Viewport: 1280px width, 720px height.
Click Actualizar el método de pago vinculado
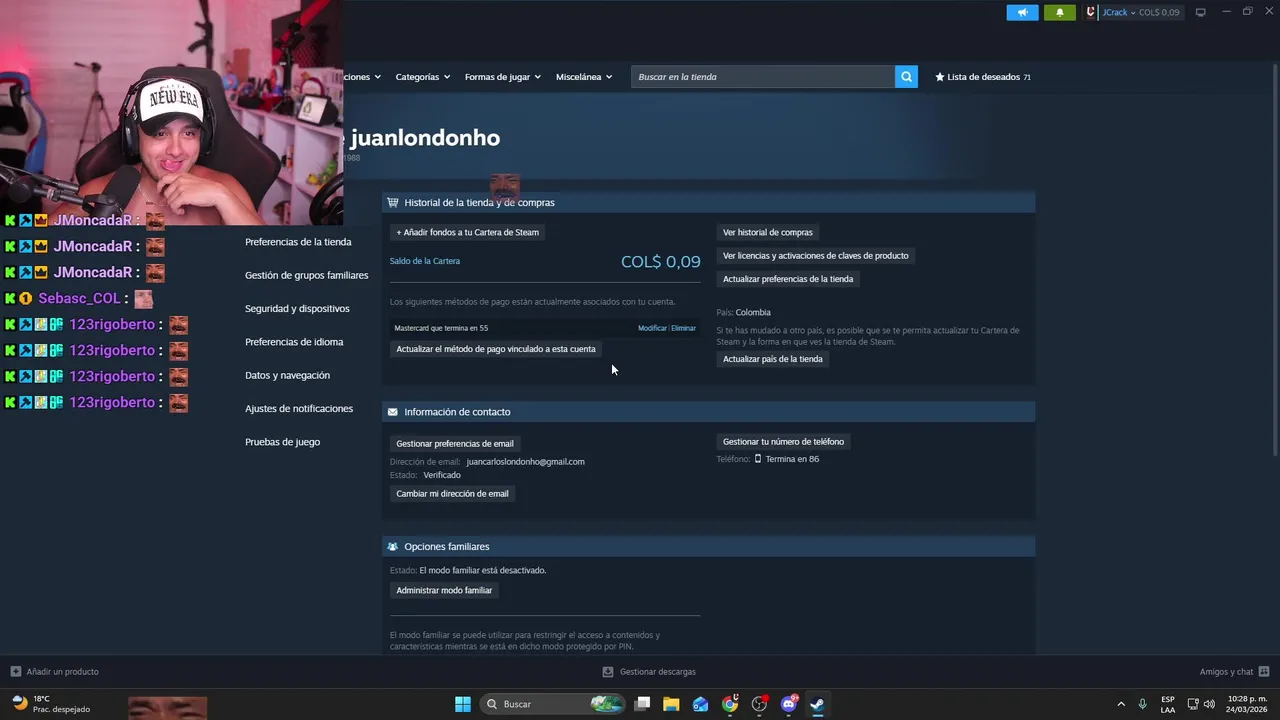pos(495,349)
